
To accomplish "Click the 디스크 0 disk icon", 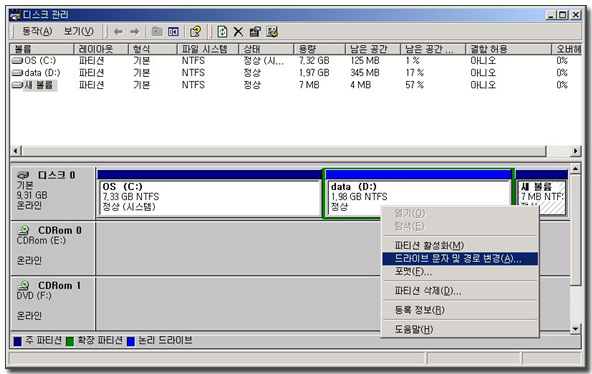I will 23,175.
